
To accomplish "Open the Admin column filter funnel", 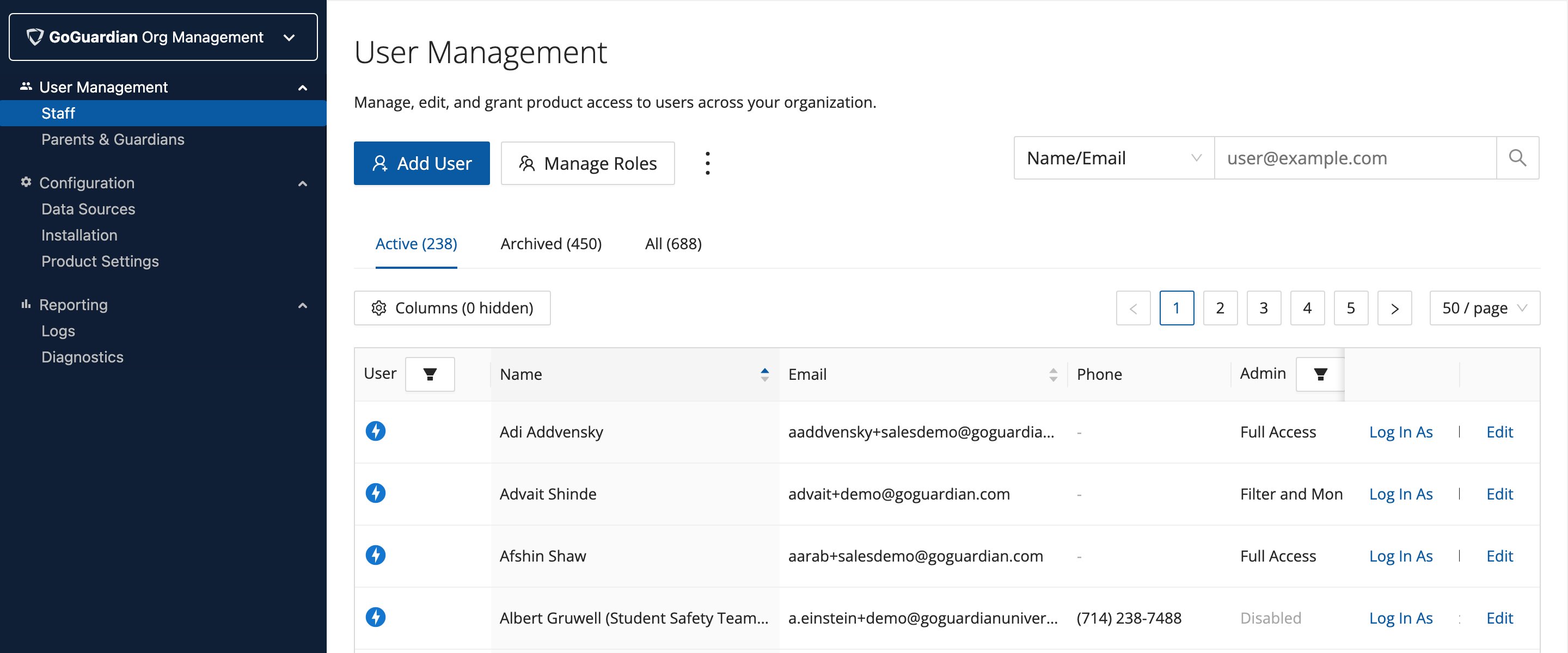I will click(1320, 374).
